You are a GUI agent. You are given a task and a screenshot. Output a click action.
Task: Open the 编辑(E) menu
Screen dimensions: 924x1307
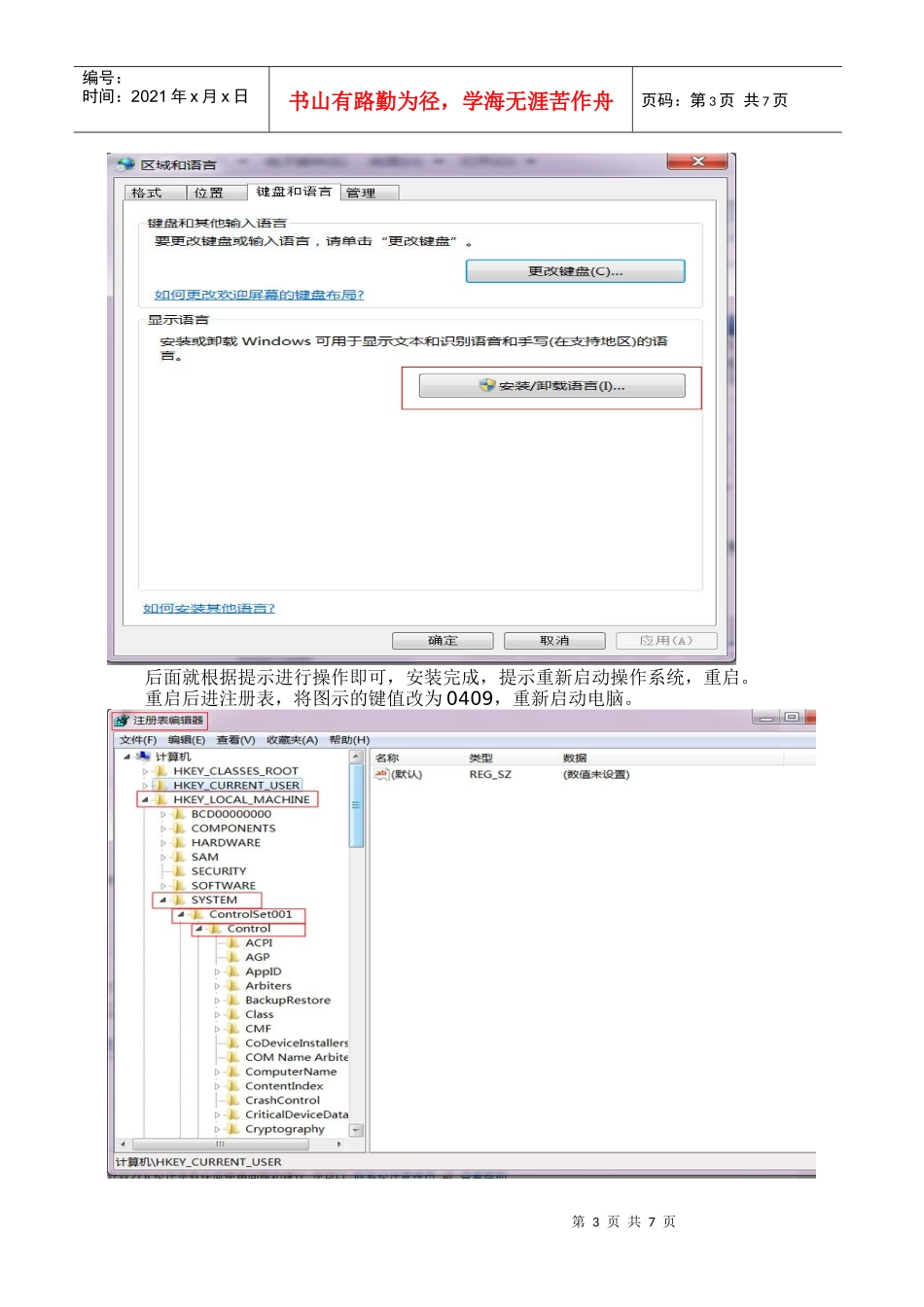(x=187, y=740)
